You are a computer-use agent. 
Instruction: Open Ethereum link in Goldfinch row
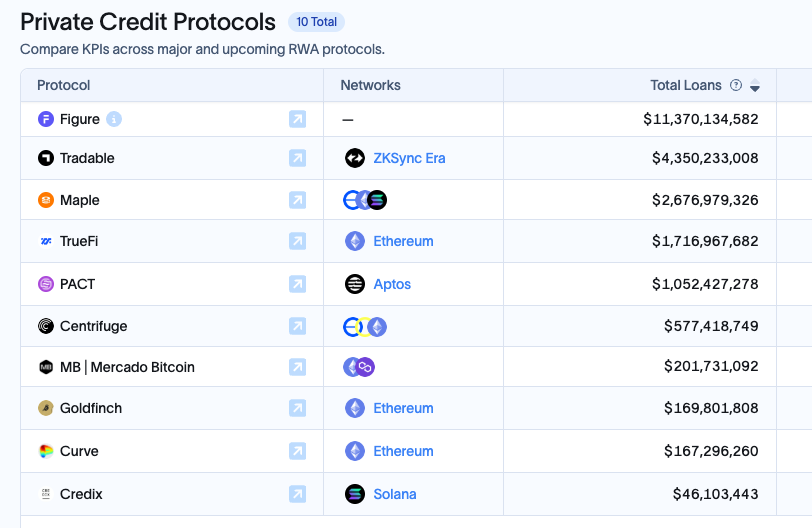click(x=403, y=408)
